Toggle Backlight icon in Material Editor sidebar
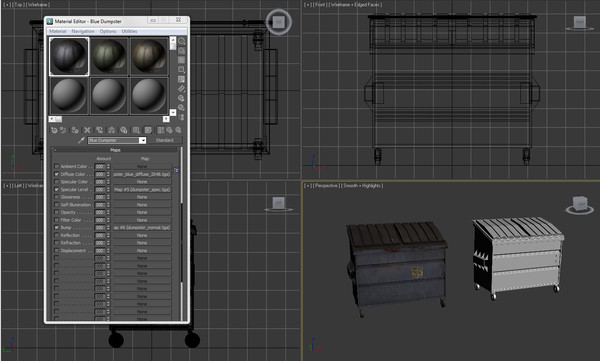 click(182, 51)
